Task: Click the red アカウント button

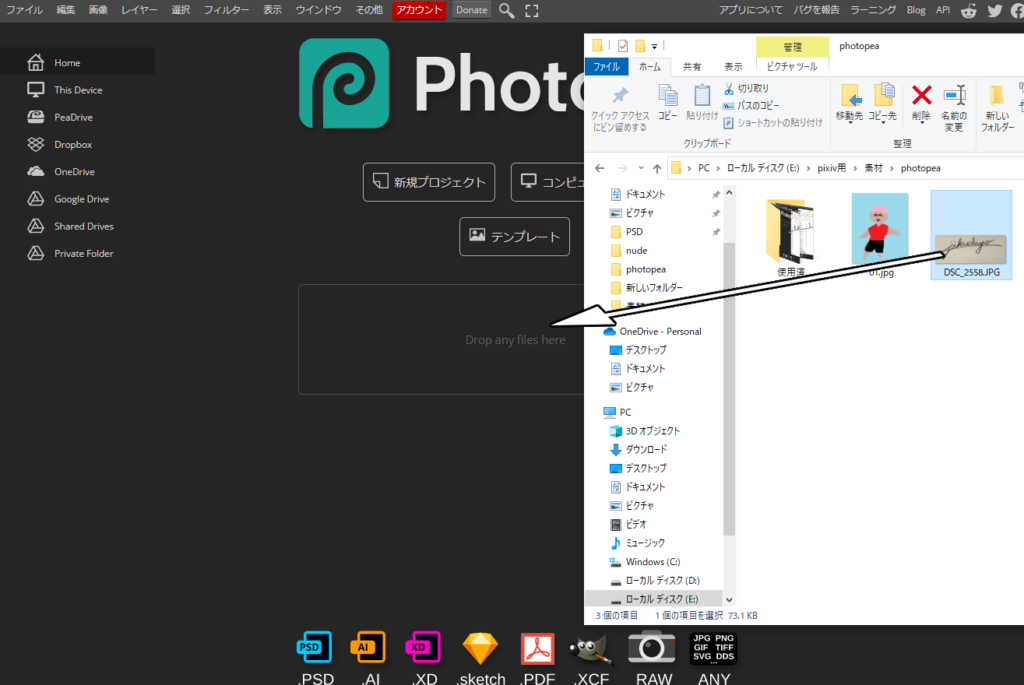Action: click(419, 10)
